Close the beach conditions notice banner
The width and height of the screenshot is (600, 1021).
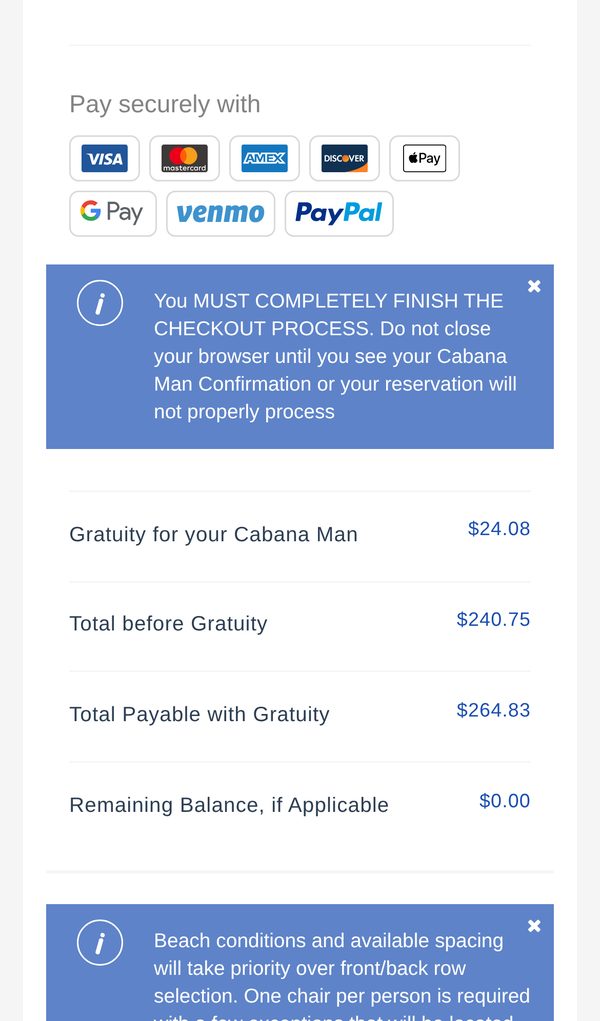point(534,925)
